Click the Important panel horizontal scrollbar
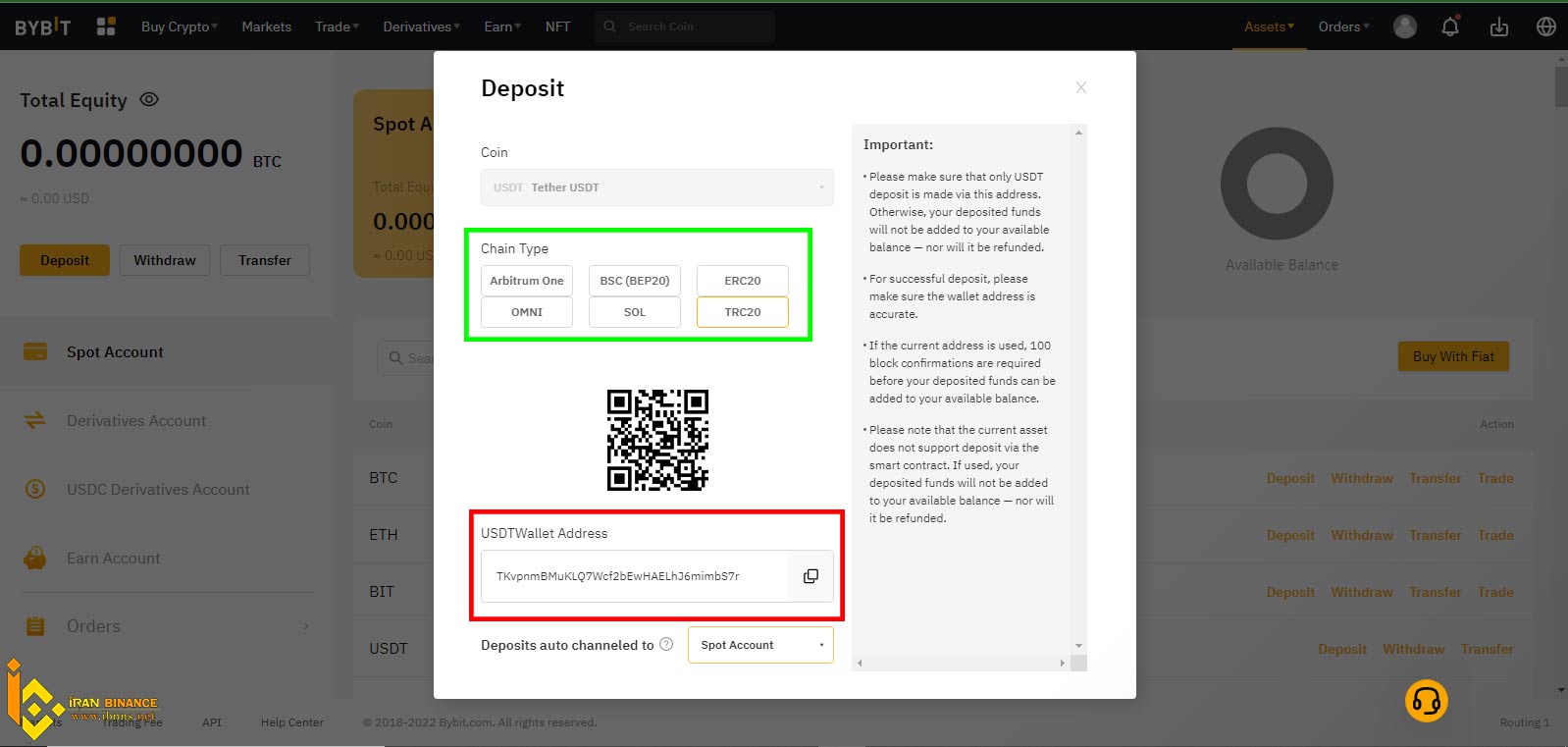Image resolution: width=1568 pixels, height=747 pixels. (x=962, y=664)
